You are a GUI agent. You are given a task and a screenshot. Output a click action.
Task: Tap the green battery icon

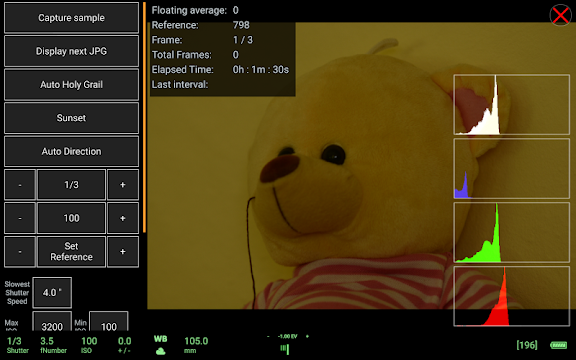click(558, 345)
